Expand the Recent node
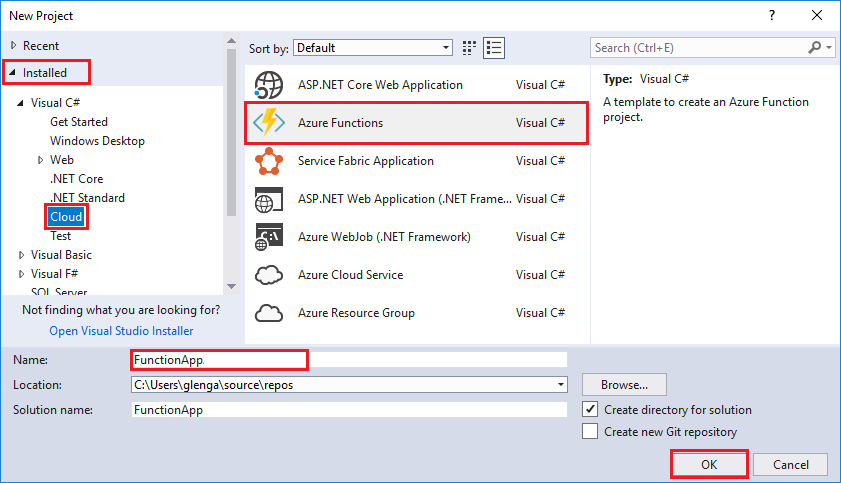 pos(13,46)
